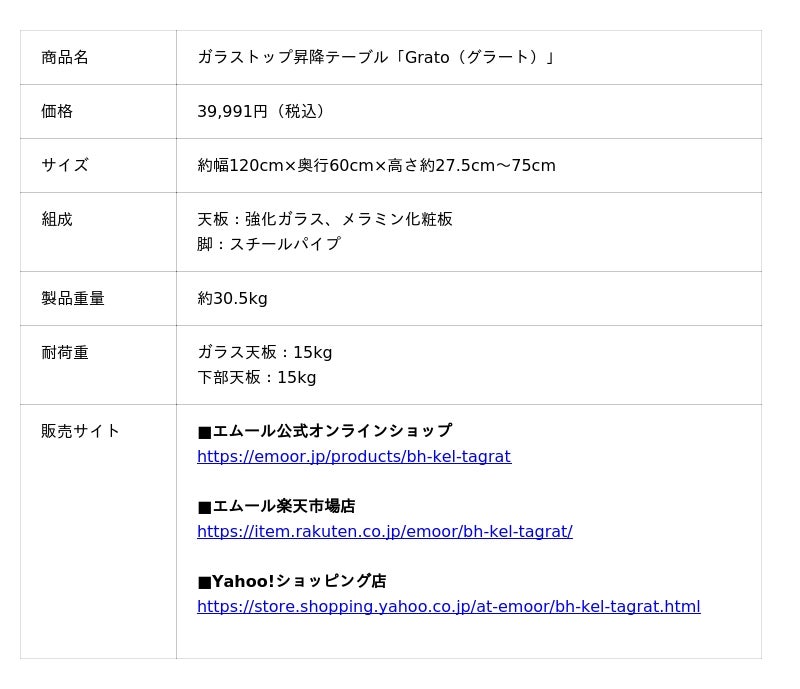Click the 天板：強化ガラス、メラミン化粧板 line
The image size is (800, 689).
tap(325, 220)
